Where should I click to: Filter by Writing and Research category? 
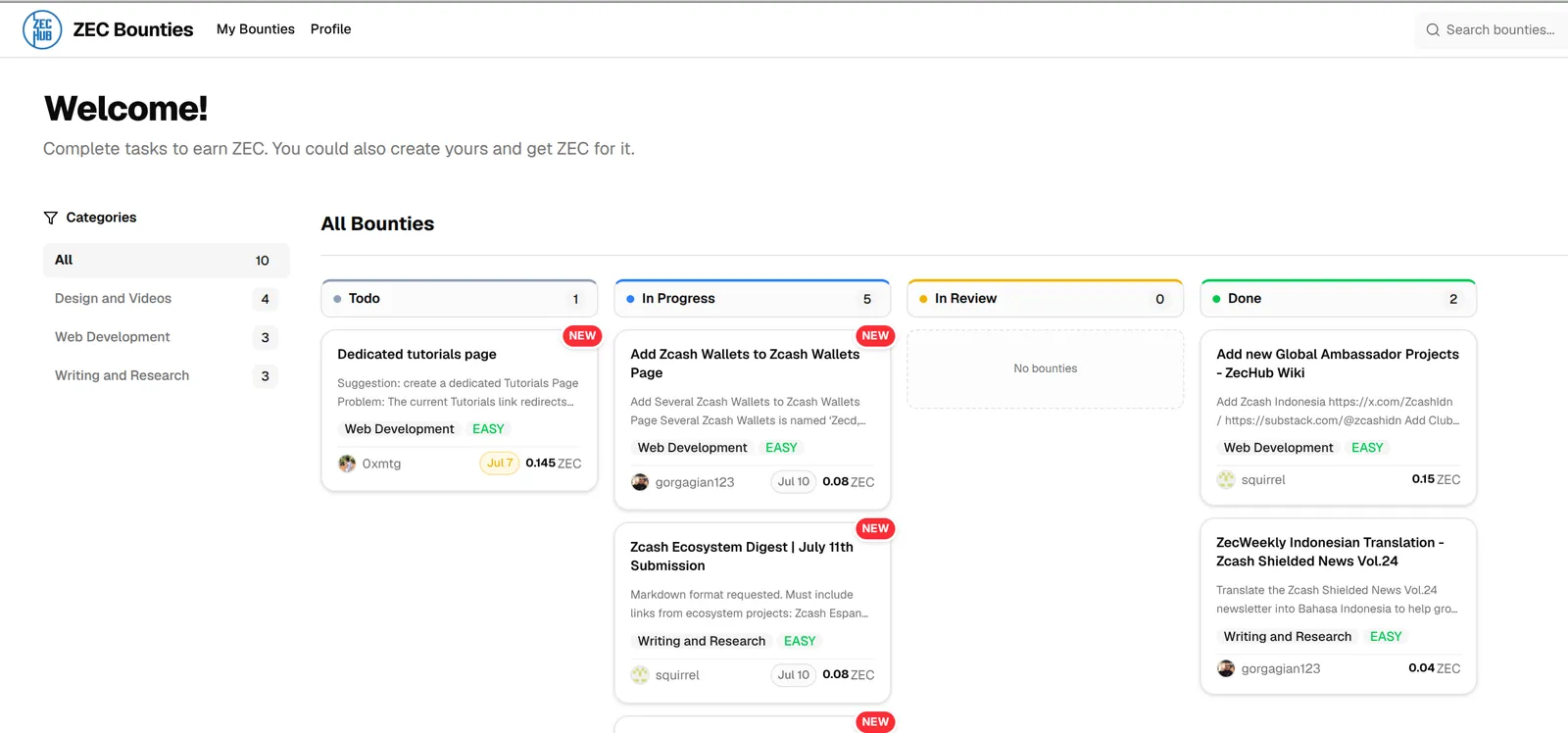click(167, 375)
